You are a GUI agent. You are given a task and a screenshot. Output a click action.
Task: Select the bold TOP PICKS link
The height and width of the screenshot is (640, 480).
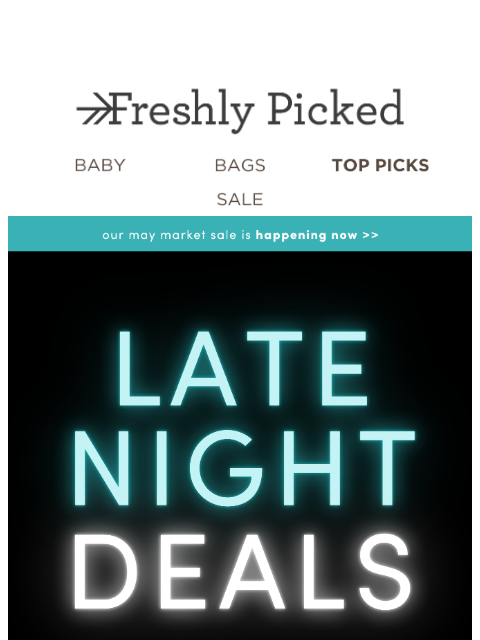click(x=380, y=165)
